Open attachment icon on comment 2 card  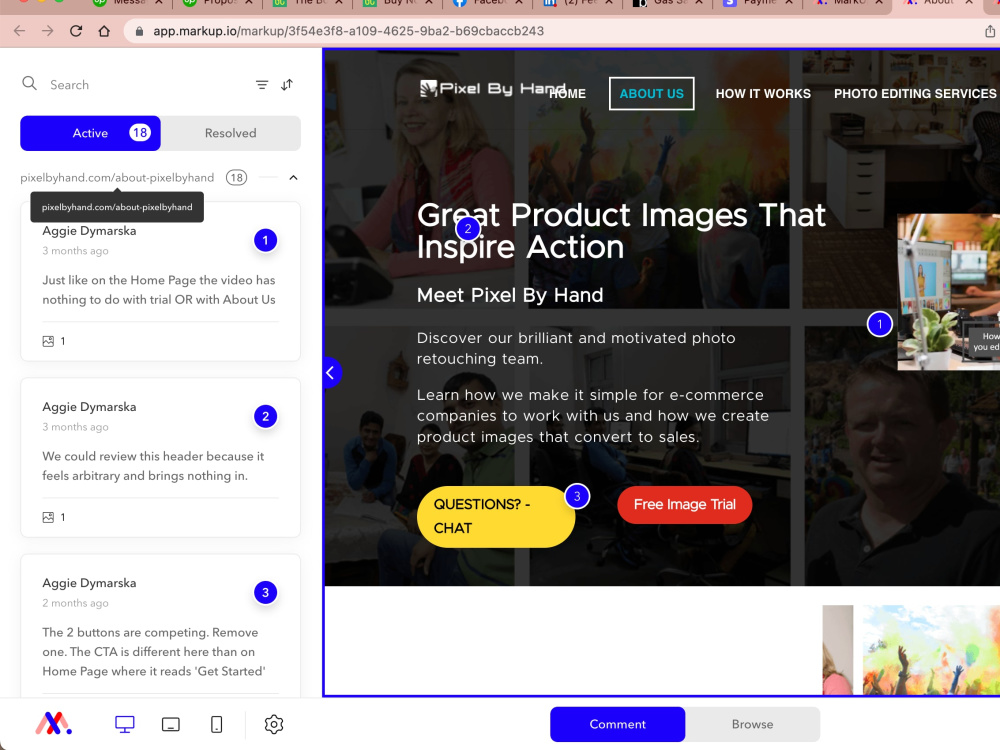tap(48, 517)
